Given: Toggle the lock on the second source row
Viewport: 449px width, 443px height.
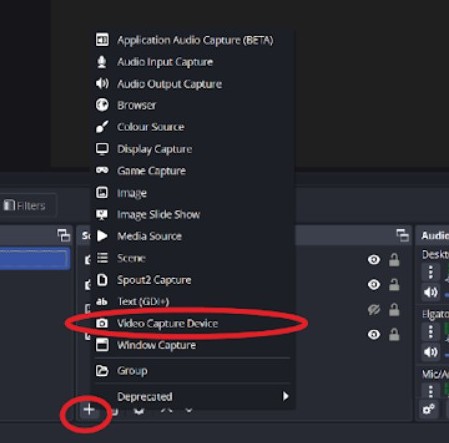Looking at the screenshot, I should [394, 285].
